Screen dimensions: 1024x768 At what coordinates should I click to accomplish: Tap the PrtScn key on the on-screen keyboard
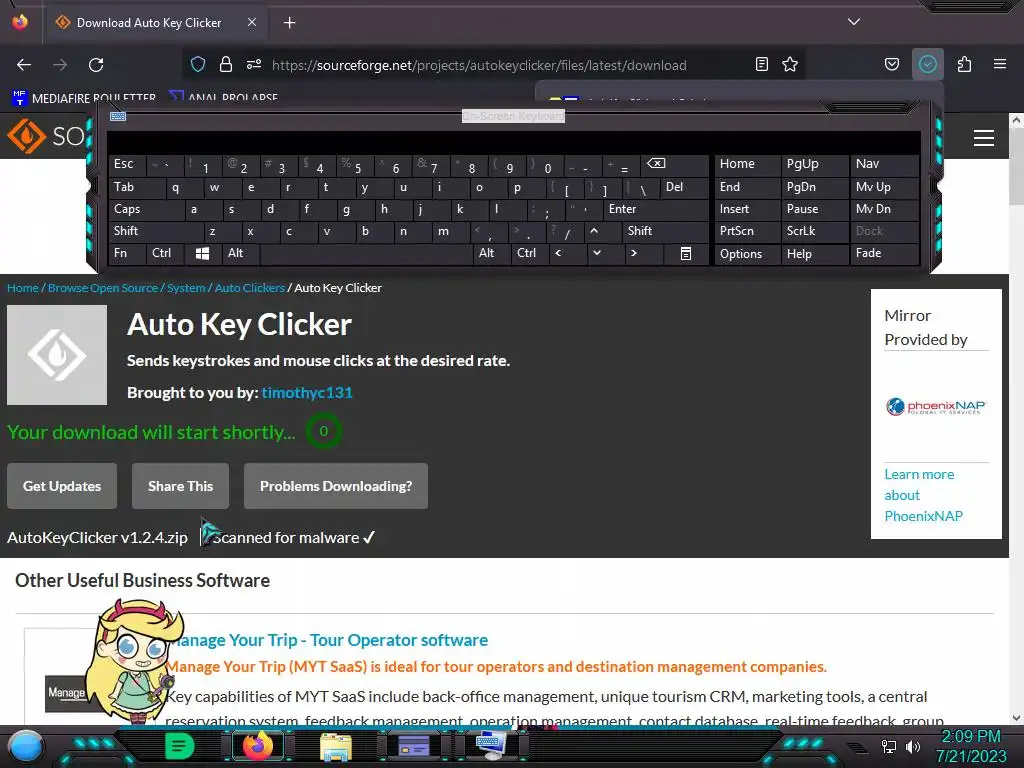tap(747, 231)
